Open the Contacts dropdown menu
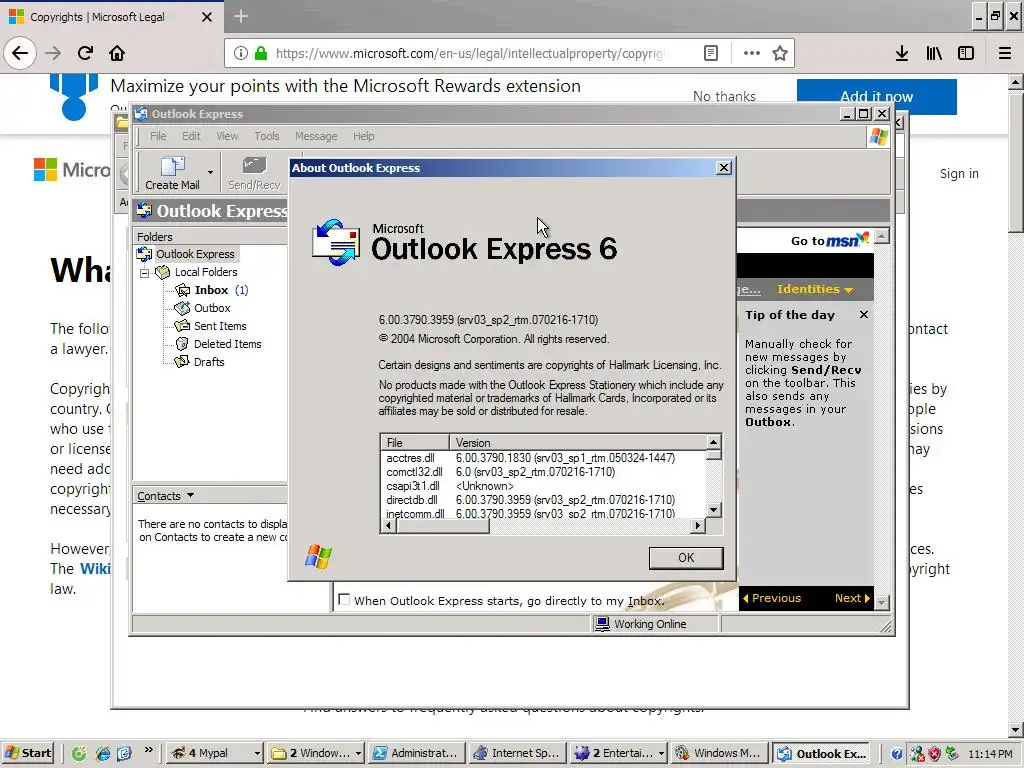 pos(166,496)
